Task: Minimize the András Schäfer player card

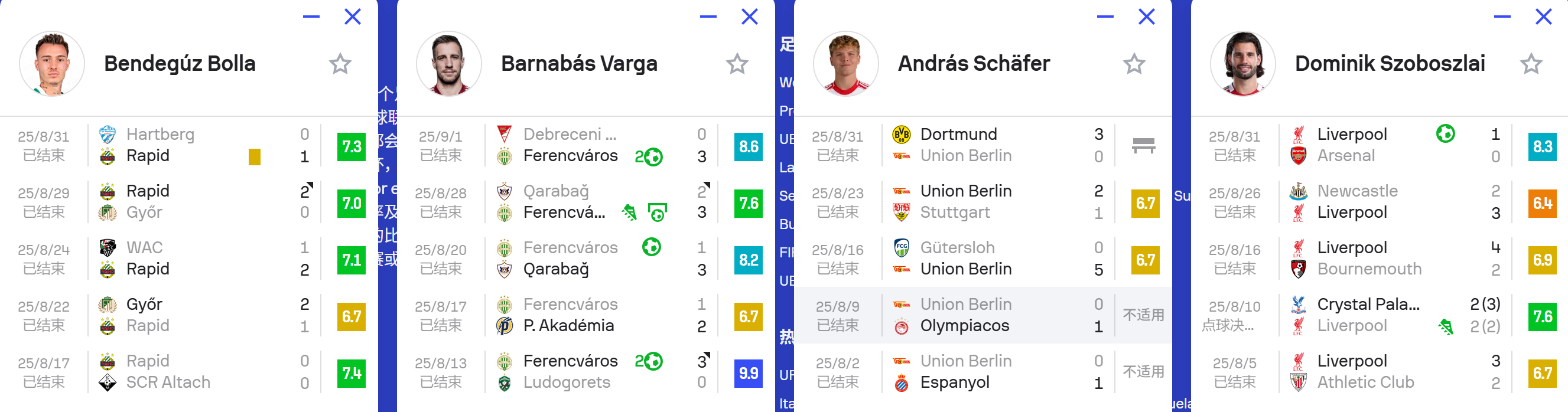Action: (x=1105, y=17)
